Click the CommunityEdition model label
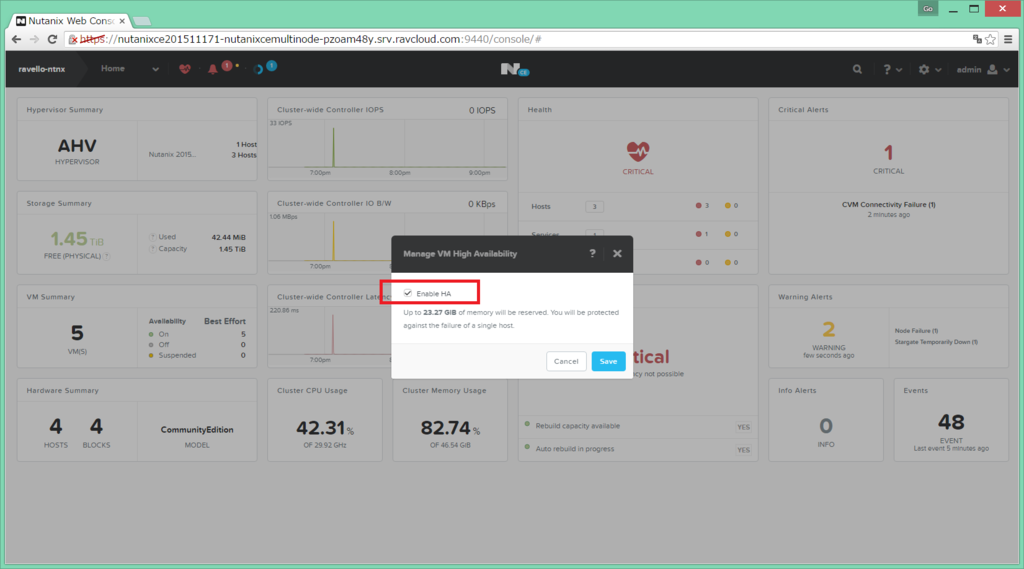Viewport: 1024px width, 569px height. click(197, 430)
